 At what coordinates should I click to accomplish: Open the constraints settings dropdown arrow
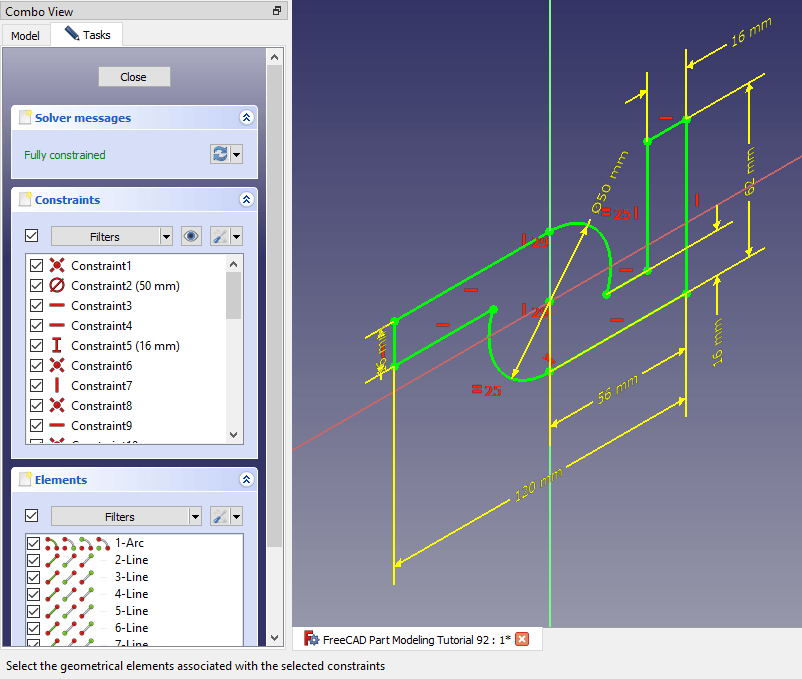[x=236, y=236]
